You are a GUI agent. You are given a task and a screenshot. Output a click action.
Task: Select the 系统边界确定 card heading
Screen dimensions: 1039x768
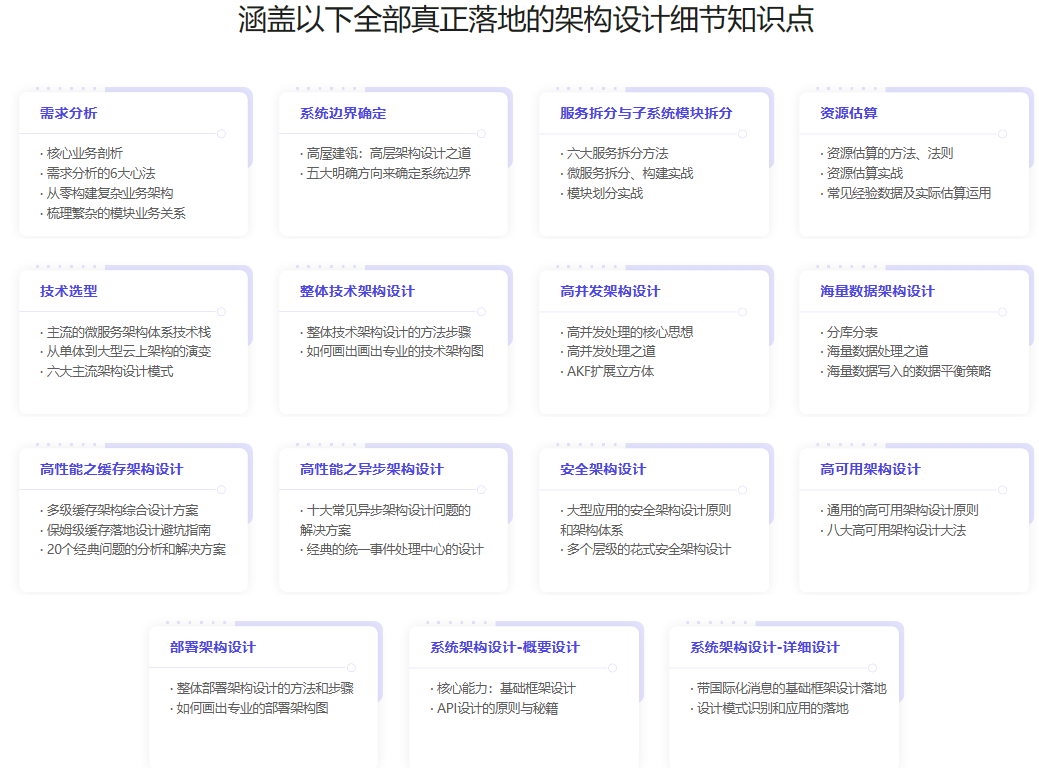pyautogui.click(x=343, y=113)
